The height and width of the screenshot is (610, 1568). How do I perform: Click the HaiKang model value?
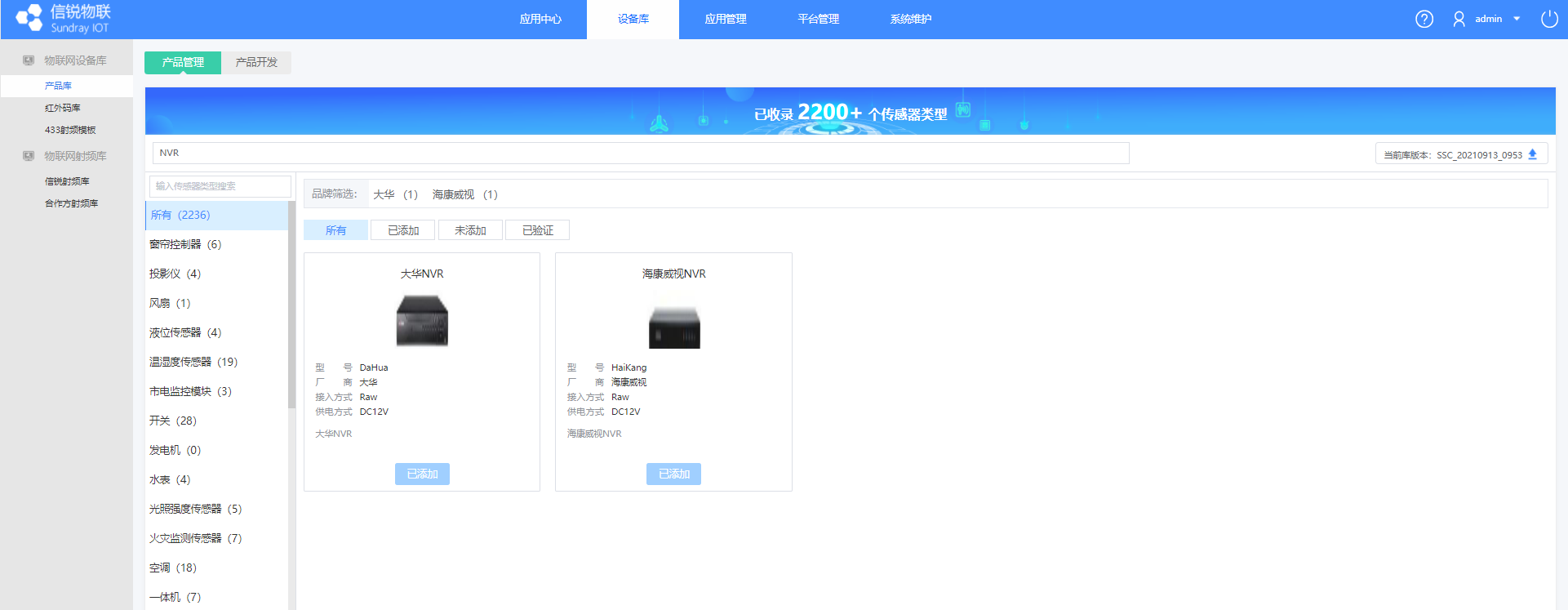tap(629, 367)
